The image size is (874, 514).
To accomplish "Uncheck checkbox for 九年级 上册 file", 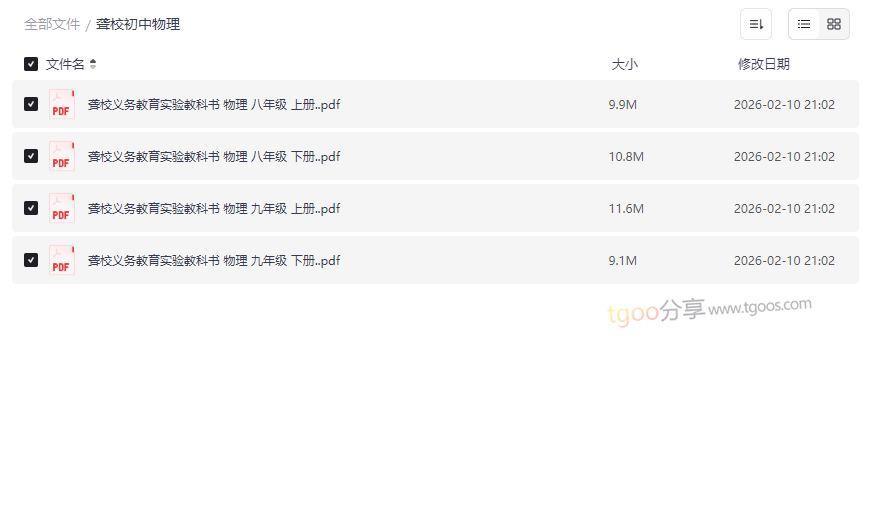I will coord(31,208).
